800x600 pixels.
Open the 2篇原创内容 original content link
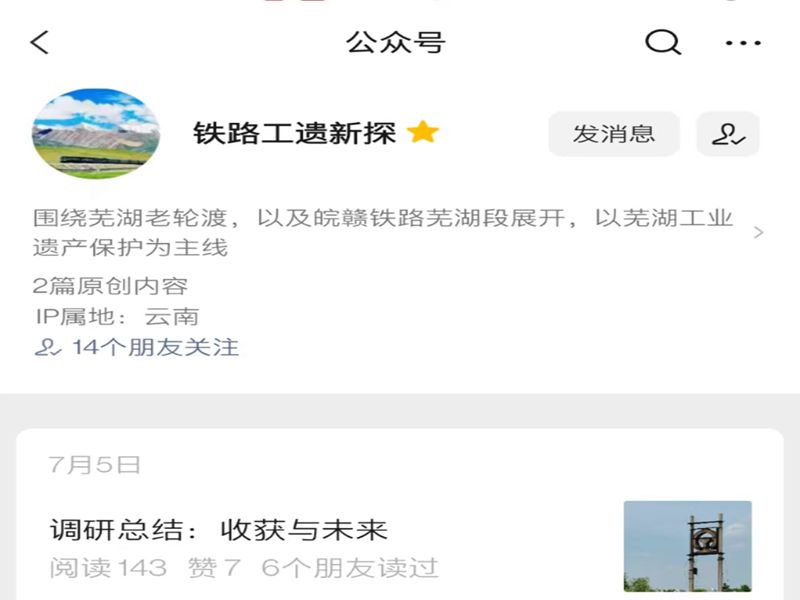110,286
